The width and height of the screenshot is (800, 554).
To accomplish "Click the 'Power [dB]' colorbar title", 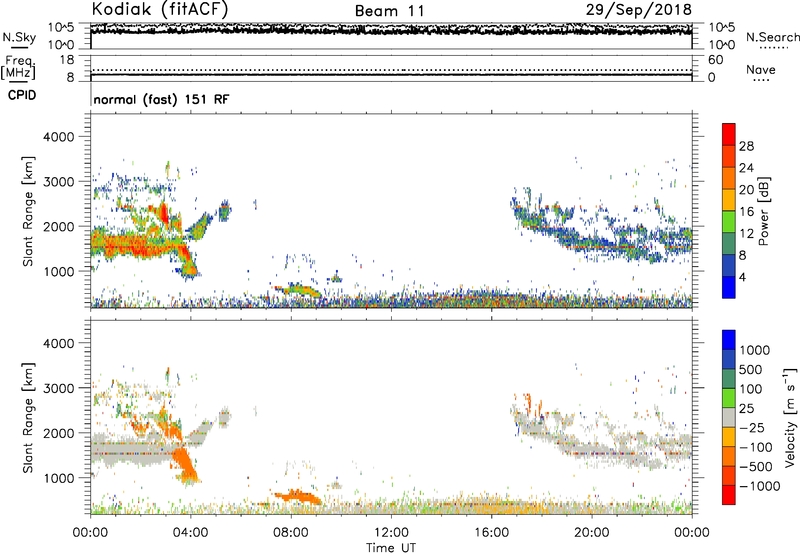I will [x=763, y=211].
